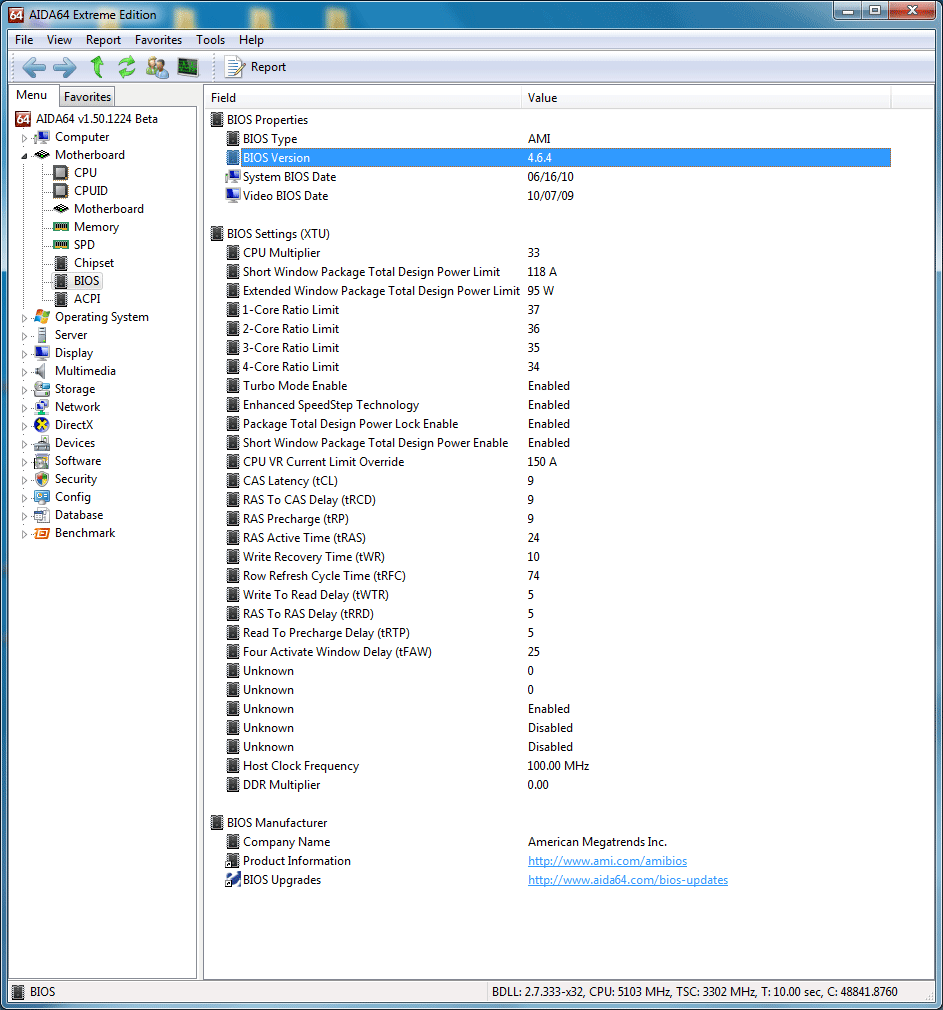943x1010 pixels.
Task: Open the Tools menu
Action: tap(211, 40)
